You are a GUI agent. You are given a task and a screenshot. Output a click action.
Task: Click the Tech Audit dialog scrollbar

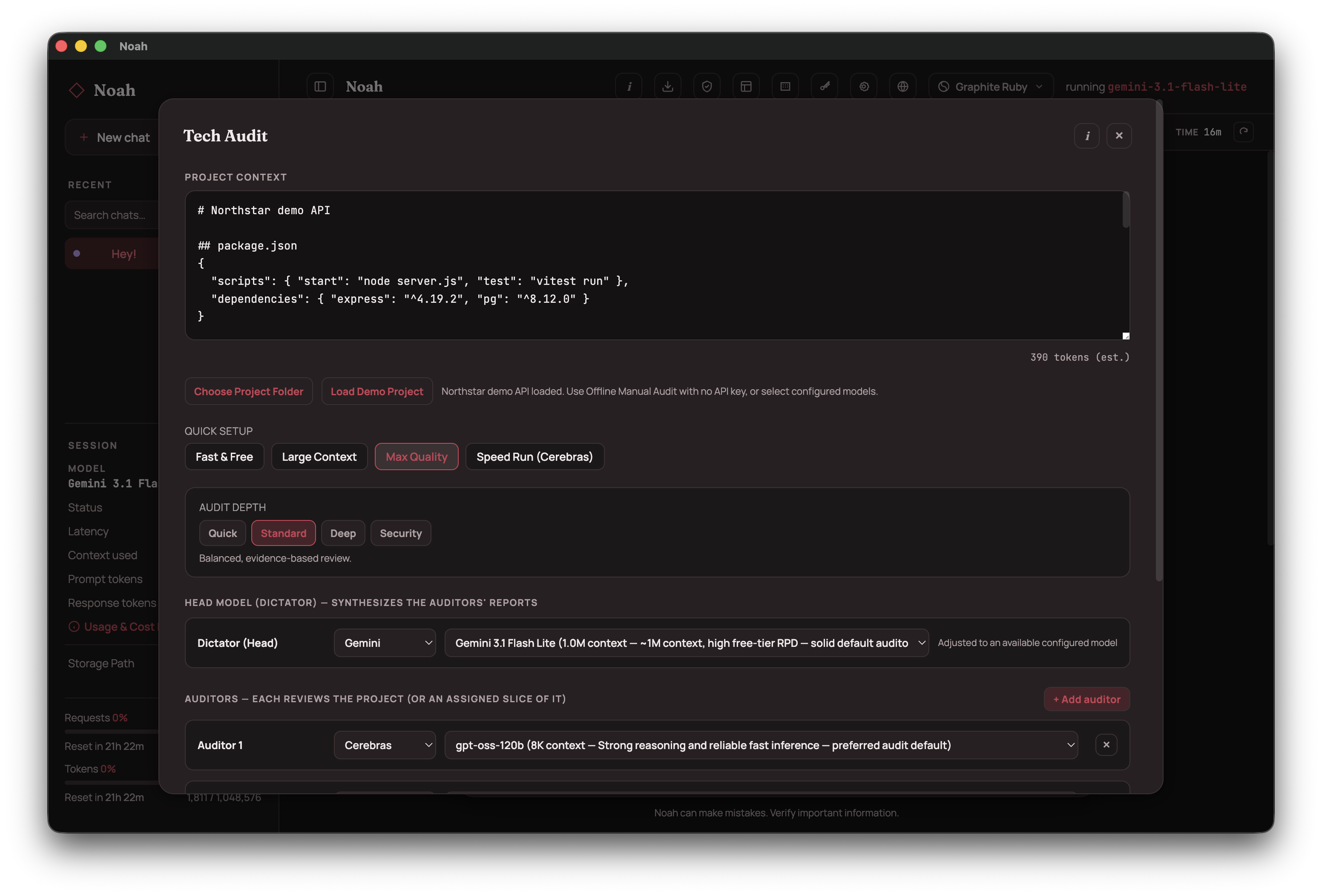pyautogui.click(x=1159, y=342)
